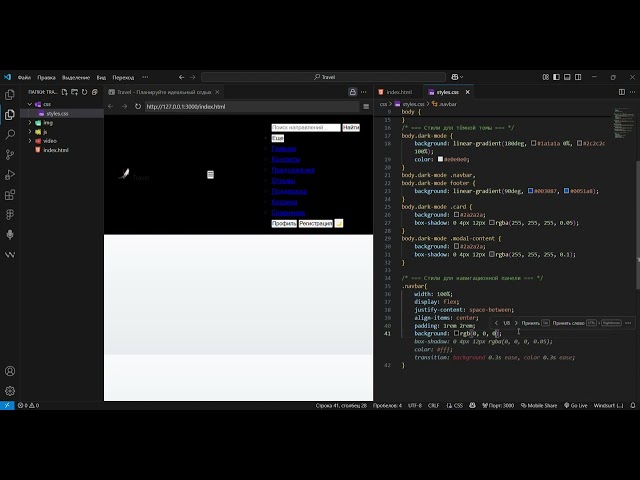The image size is (640, 480).
Task: Click the #e0e0e0 white color swatch
Action: coord(440,159)
